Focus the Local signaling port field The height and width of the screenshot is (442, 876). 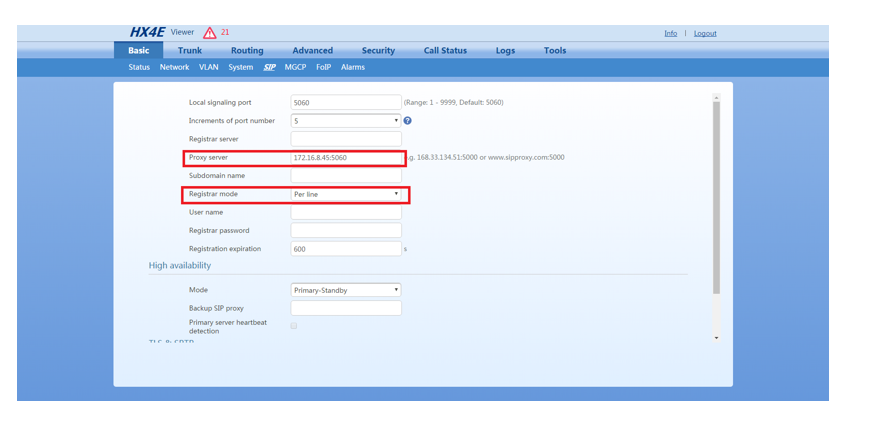point(346,102)
